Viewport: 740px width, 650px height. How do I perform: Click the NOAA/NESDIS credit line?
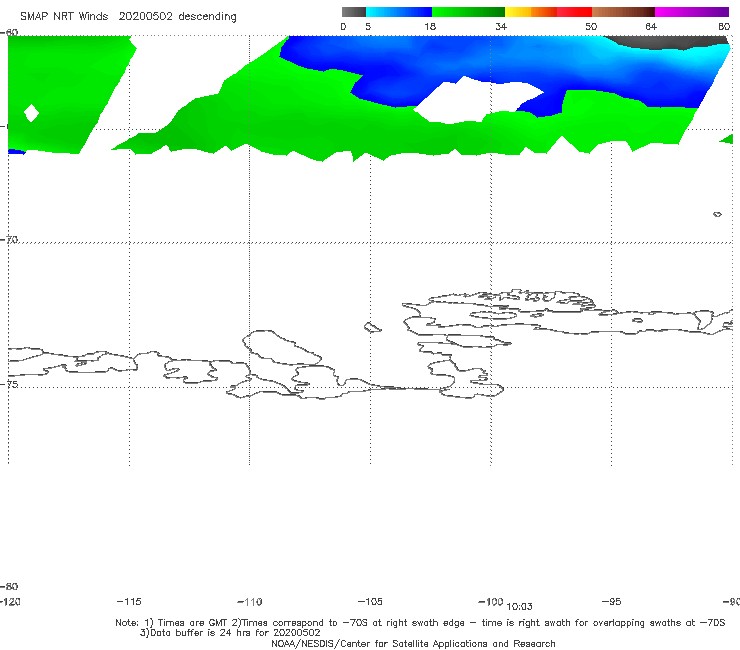click(413, 643)
